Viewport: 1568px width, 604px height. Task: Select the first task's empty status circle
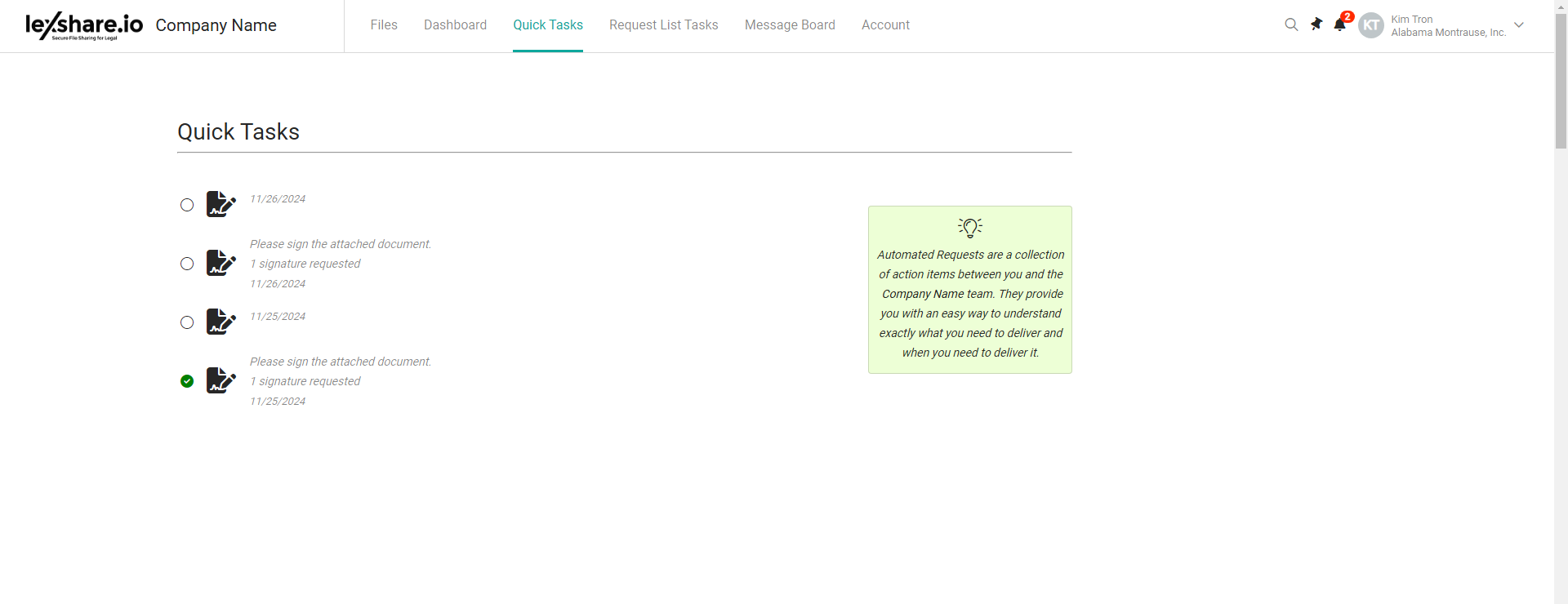click(187, 205)
